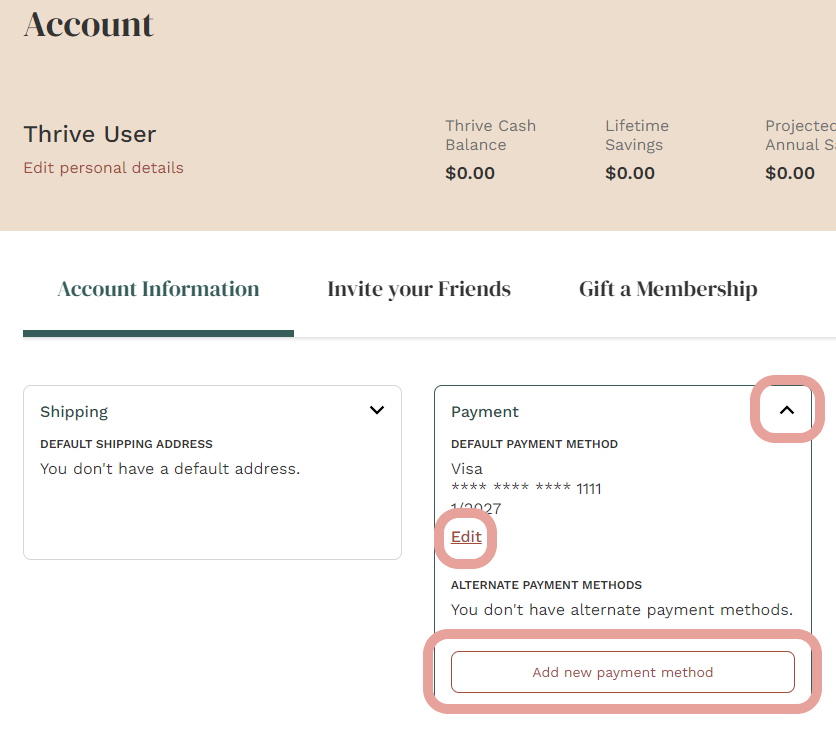
Task: Click the default shipping address message
Action: 168,467
